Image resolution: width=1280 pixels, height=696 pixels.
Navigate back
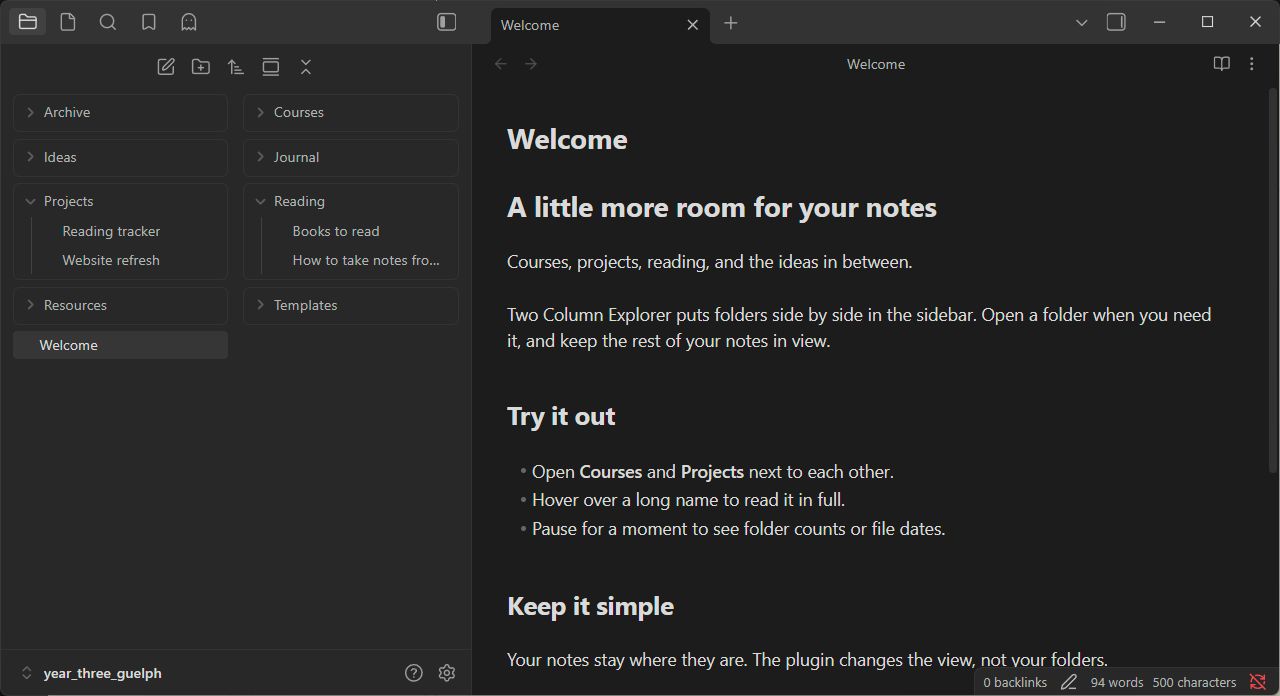point(501,64)
